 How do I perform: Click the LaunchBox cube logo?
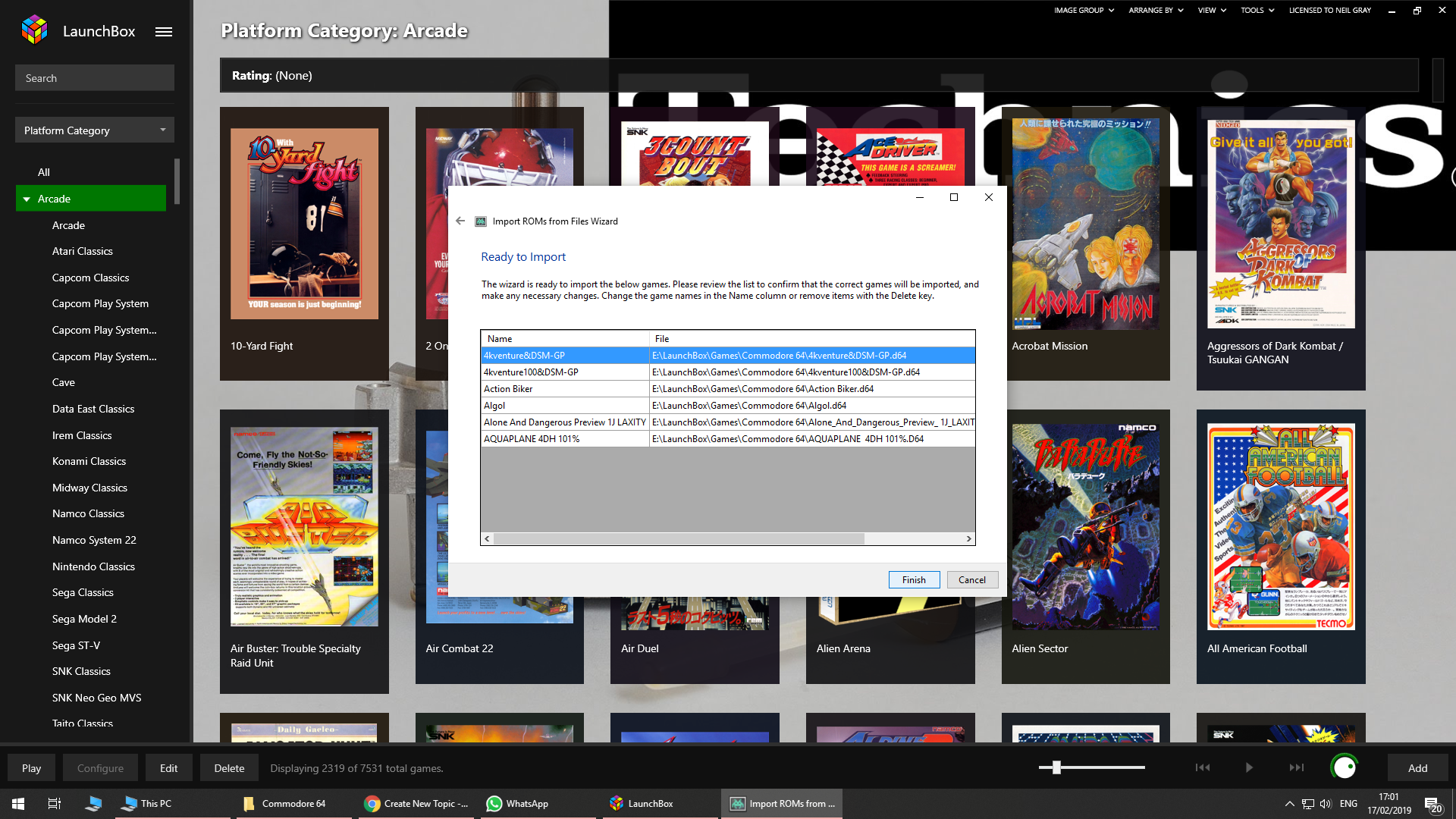(x=35, y=30)
